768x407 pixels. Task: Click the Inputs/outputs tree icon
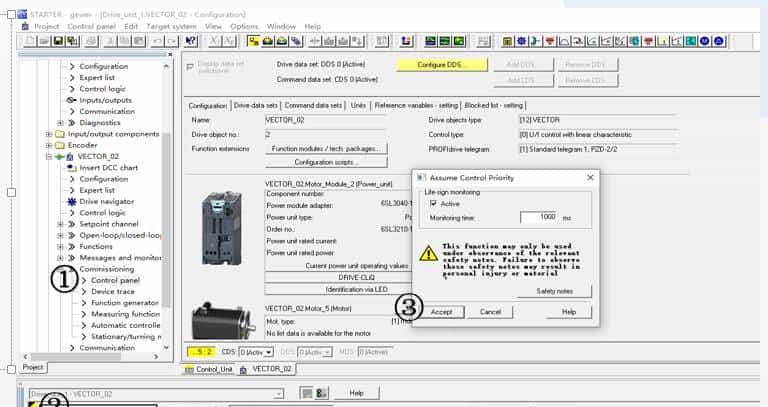(71, 100)
